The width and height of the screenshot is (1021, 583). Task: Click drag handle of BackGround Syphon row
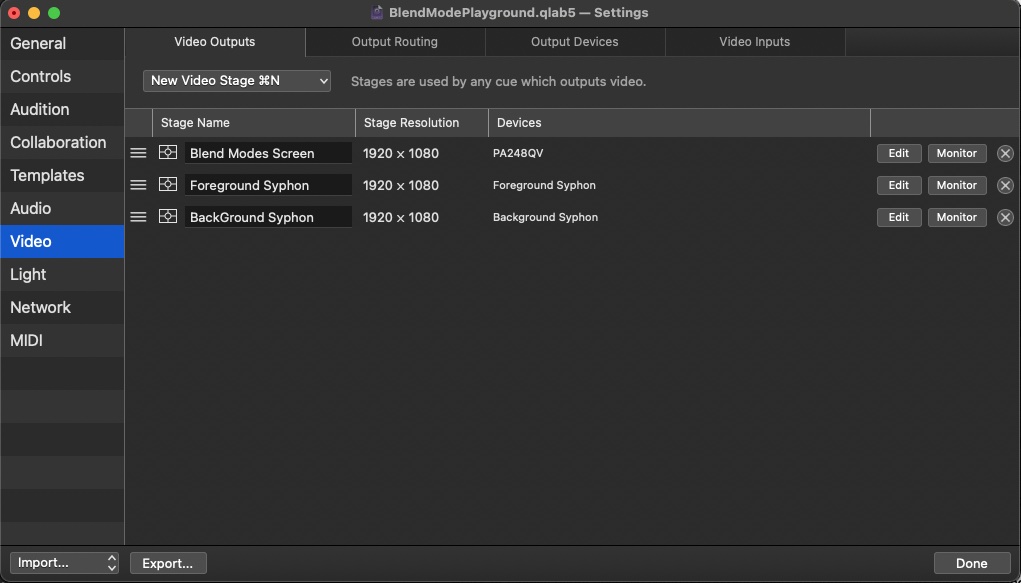(x=139, y=217)
